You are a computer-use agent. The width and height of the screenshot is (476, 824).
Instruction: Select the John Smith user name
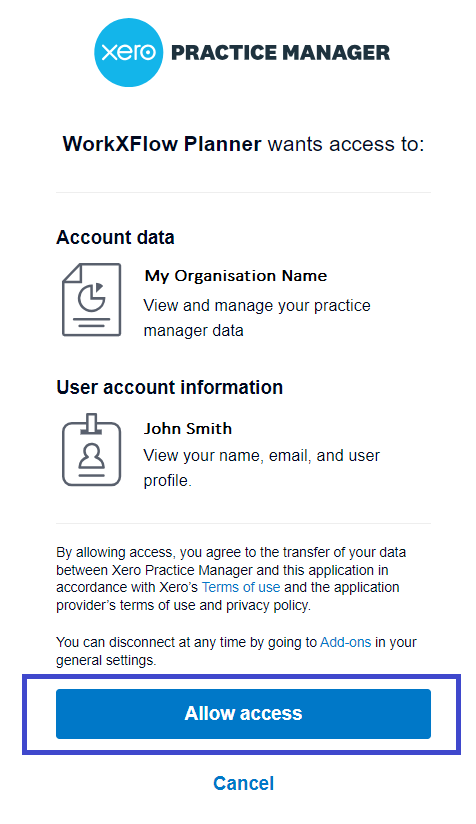point(188,428)
